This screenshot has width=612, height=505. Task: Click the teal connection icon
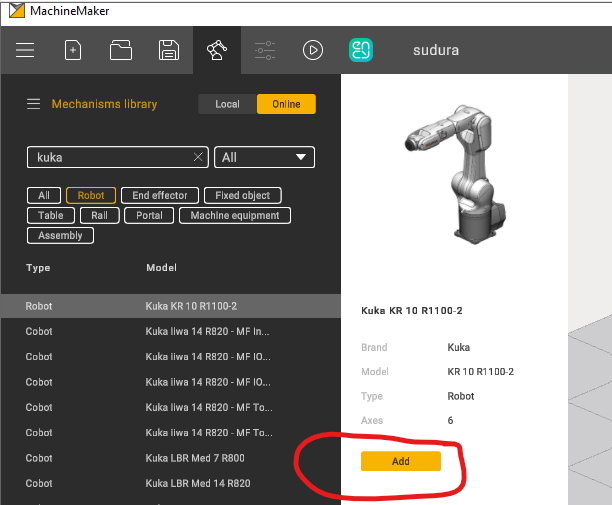(361, 50)
